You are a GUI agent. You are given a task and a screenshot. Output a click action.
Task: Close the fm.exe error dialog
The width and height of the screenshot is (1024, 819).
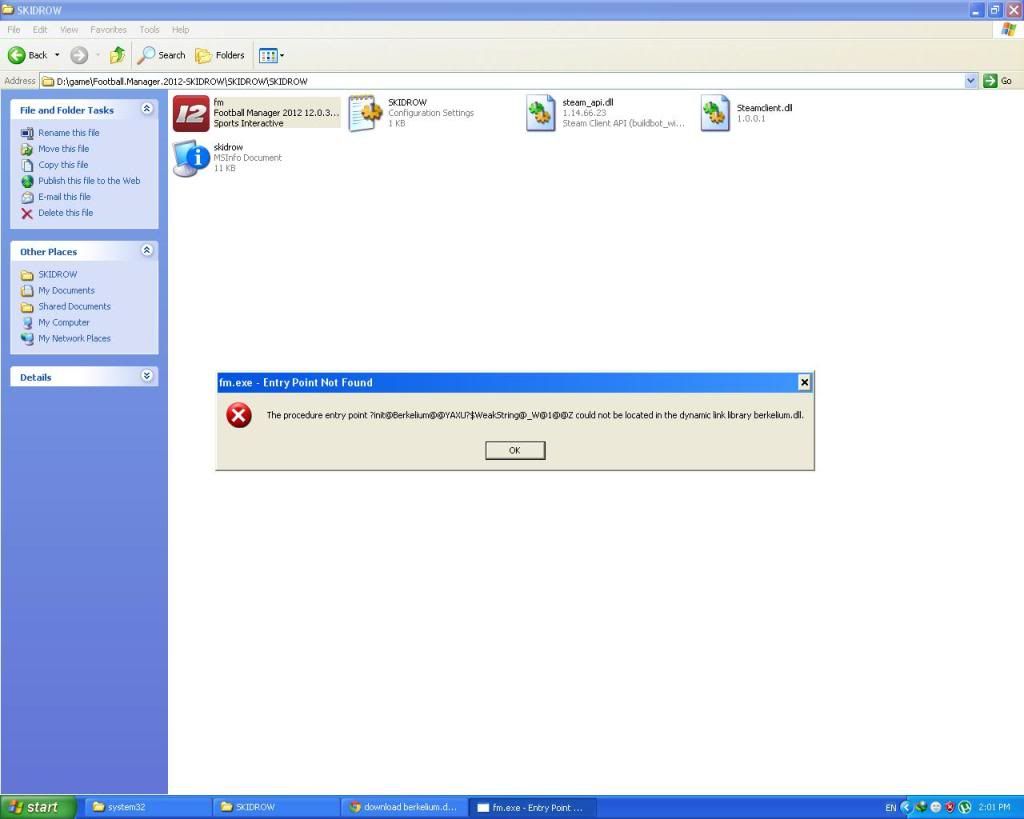point(805,383)
